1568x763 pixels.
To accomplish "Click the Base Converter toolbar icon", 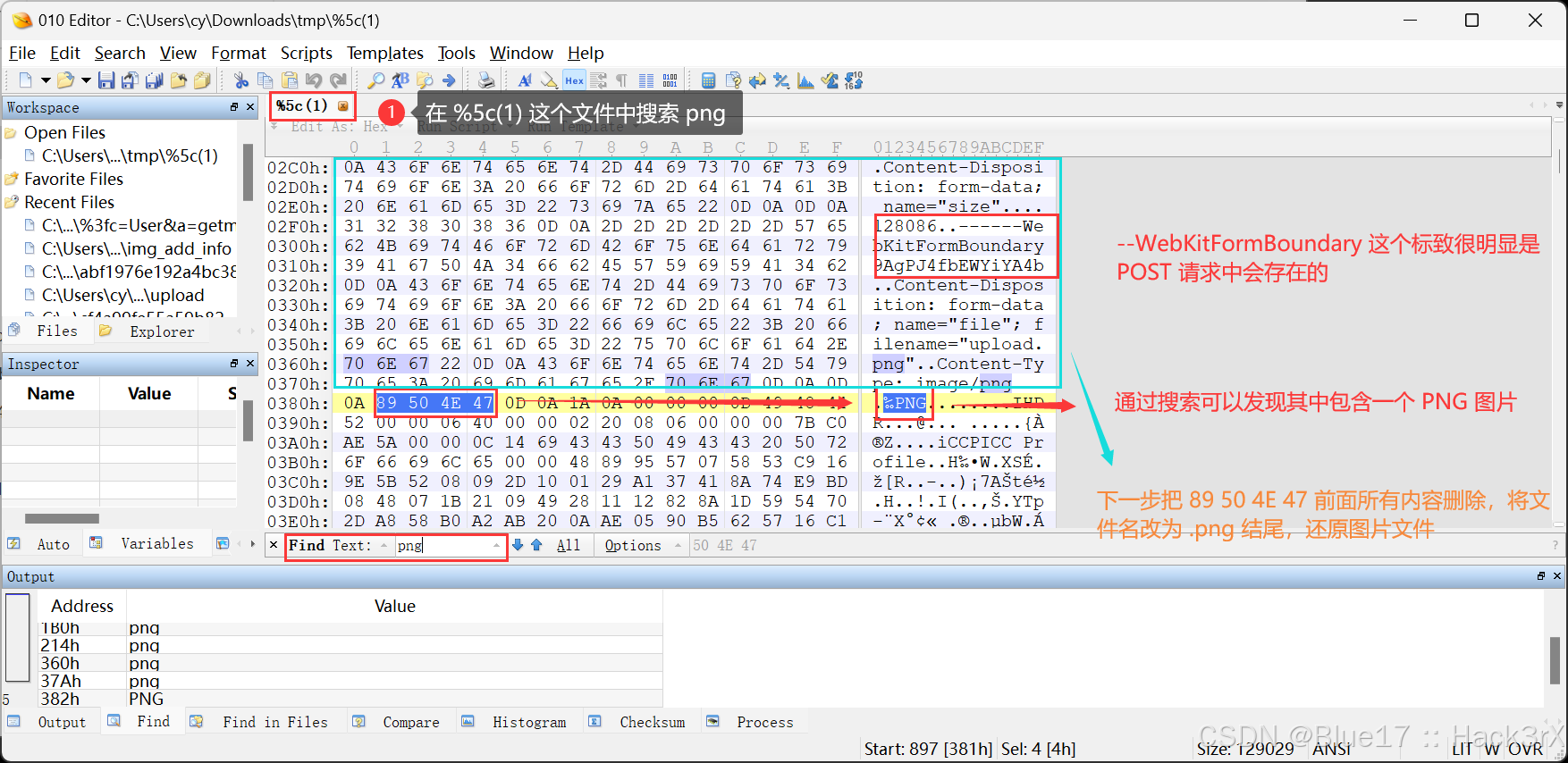I will [854, 80].
